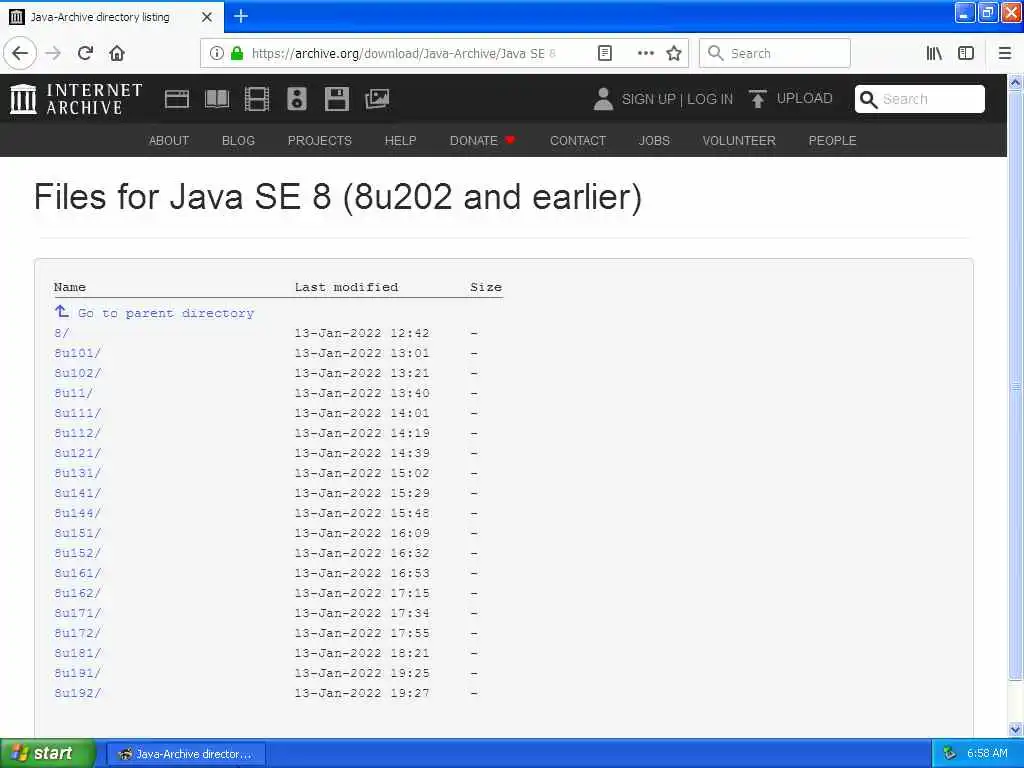
Task: Open the 8u144/ directory
Action: 78,513
